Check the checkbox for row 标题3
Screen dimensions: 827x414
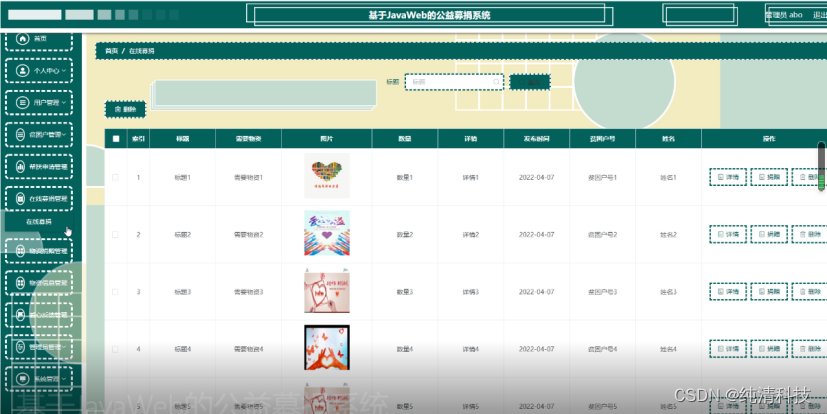pyautogui.click(x=116, y=292)
